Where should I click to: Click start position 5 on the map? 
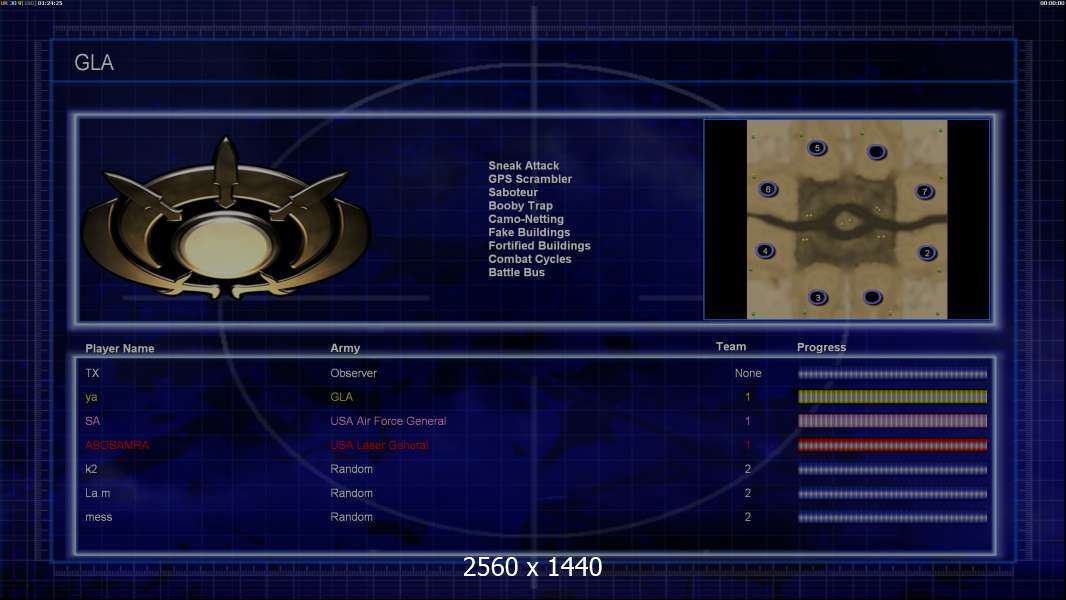816,147
